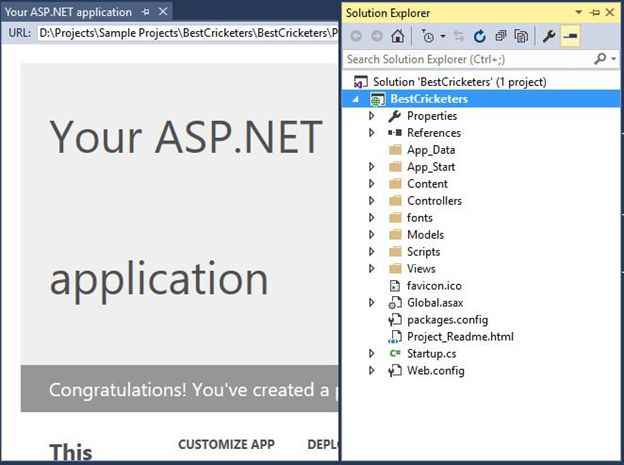Select the Global.asax file icon
This screenshot has height=465, width=624.
coord(394,303)
